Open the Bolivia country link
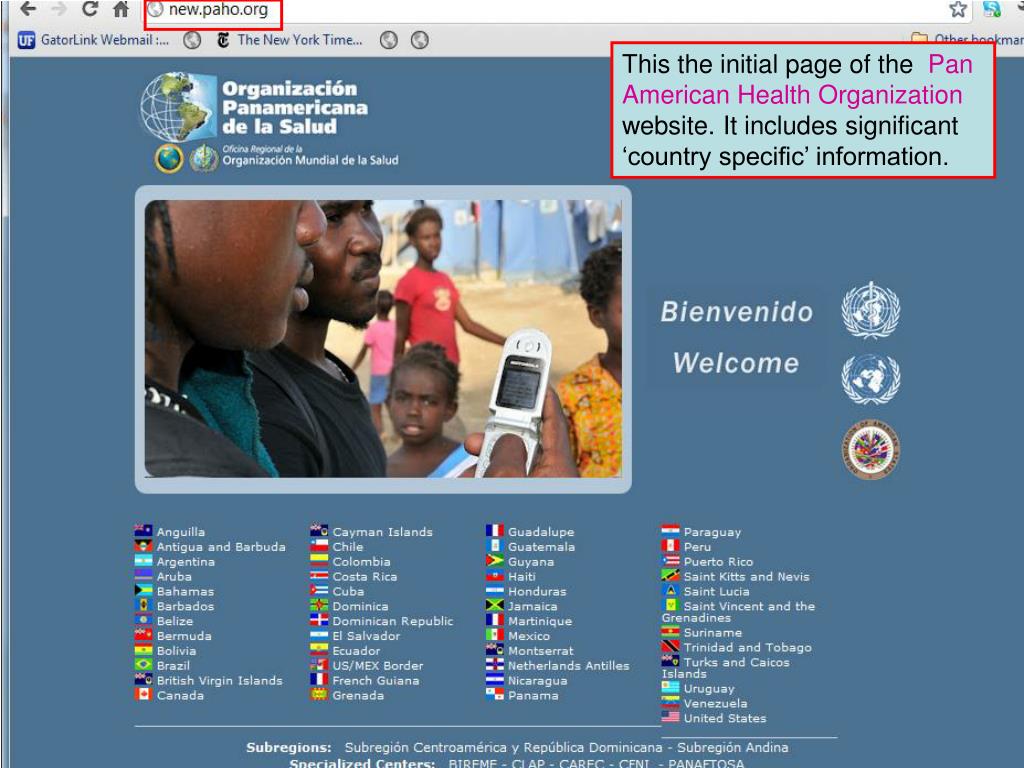Viewport: 1024px width, 768px height. pyautogui.click(x=176, y=650)
